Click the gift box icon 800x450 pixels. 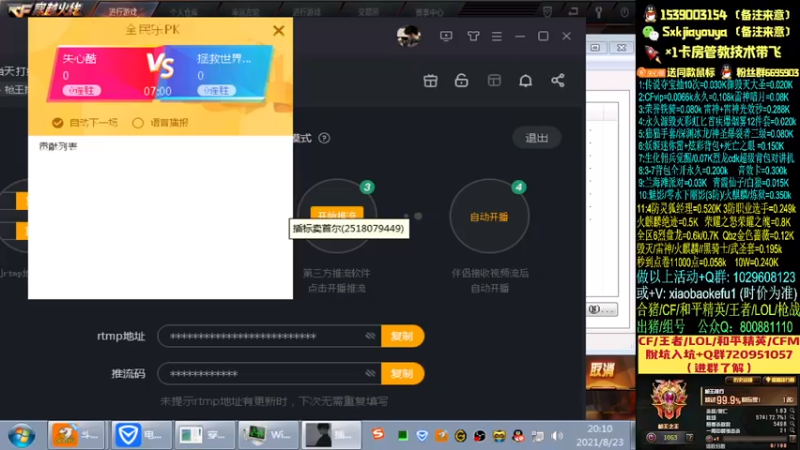(431, 81)
